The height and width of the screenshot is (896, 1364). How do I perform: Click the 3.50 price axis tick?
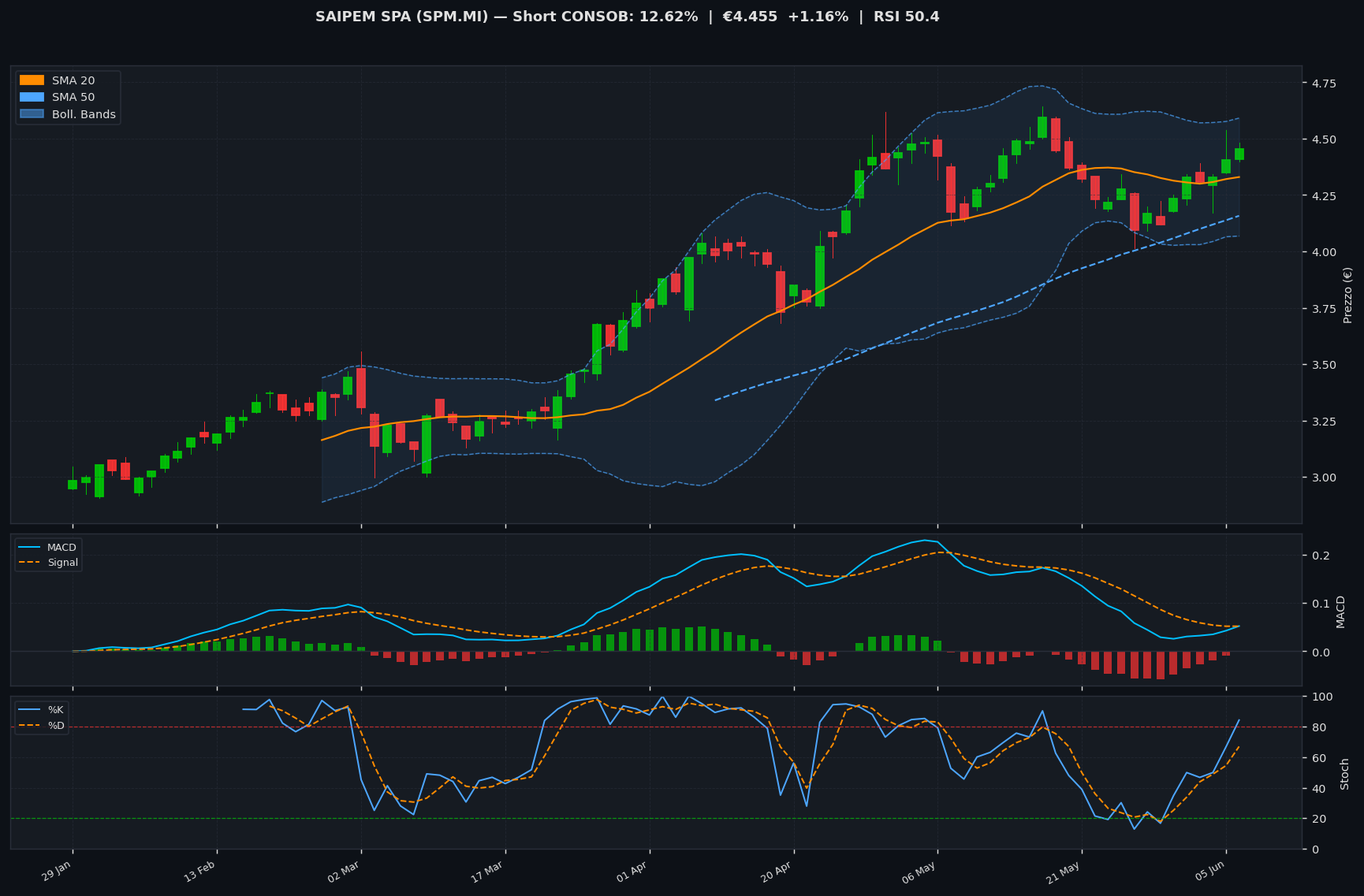pyautogui.click(x=1322, y=365)
